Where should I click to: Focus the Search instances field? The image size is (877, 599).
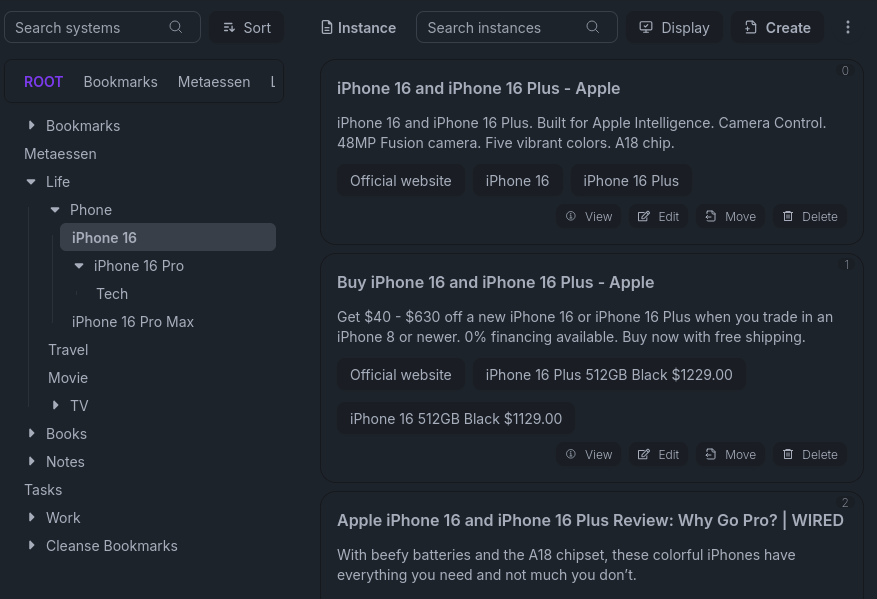(500, 27)
